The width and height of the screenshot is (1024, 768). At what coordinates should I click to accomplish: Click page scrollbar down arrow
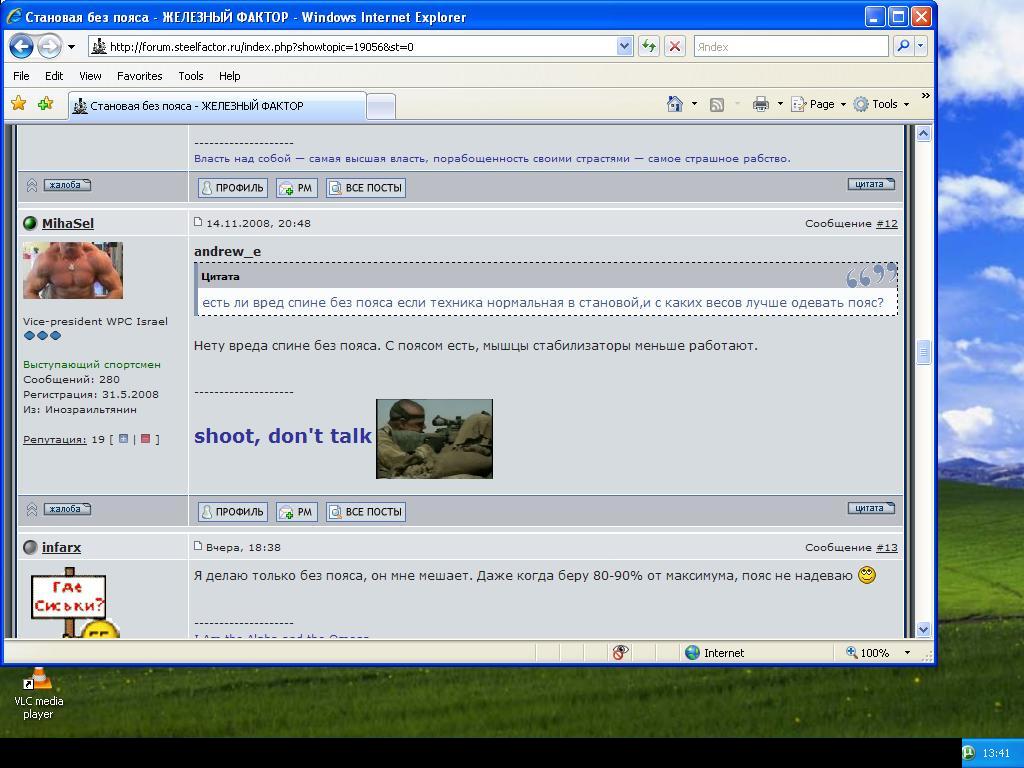pos(923,629)
